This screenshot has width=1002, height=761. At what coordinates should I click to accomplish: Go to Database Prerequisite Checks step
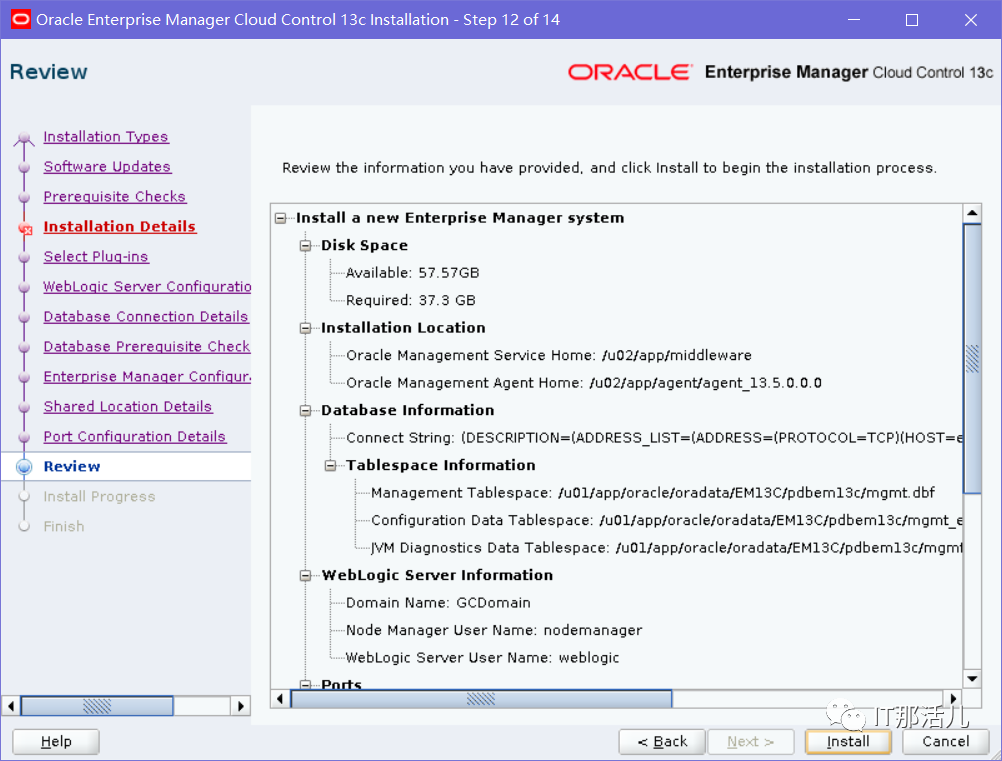coord(147,347)
